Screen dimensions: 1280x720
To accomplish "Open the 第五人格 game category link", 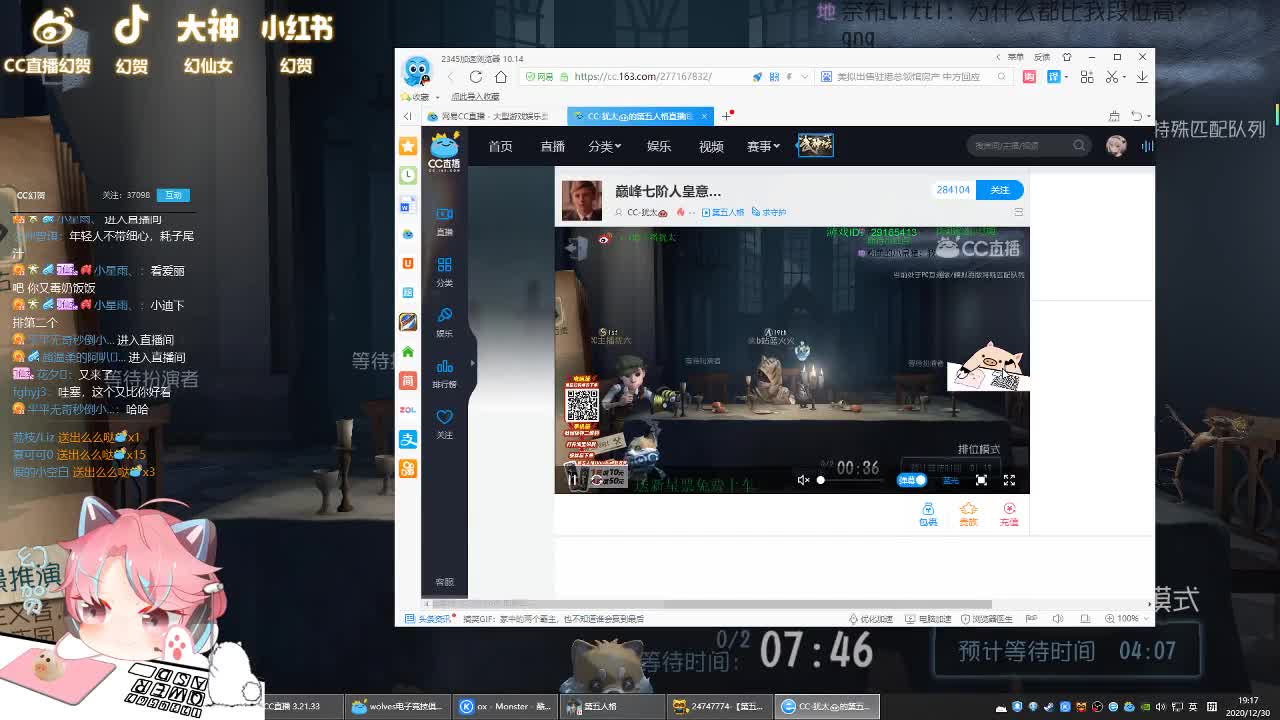I will click(x=723, y=212).
